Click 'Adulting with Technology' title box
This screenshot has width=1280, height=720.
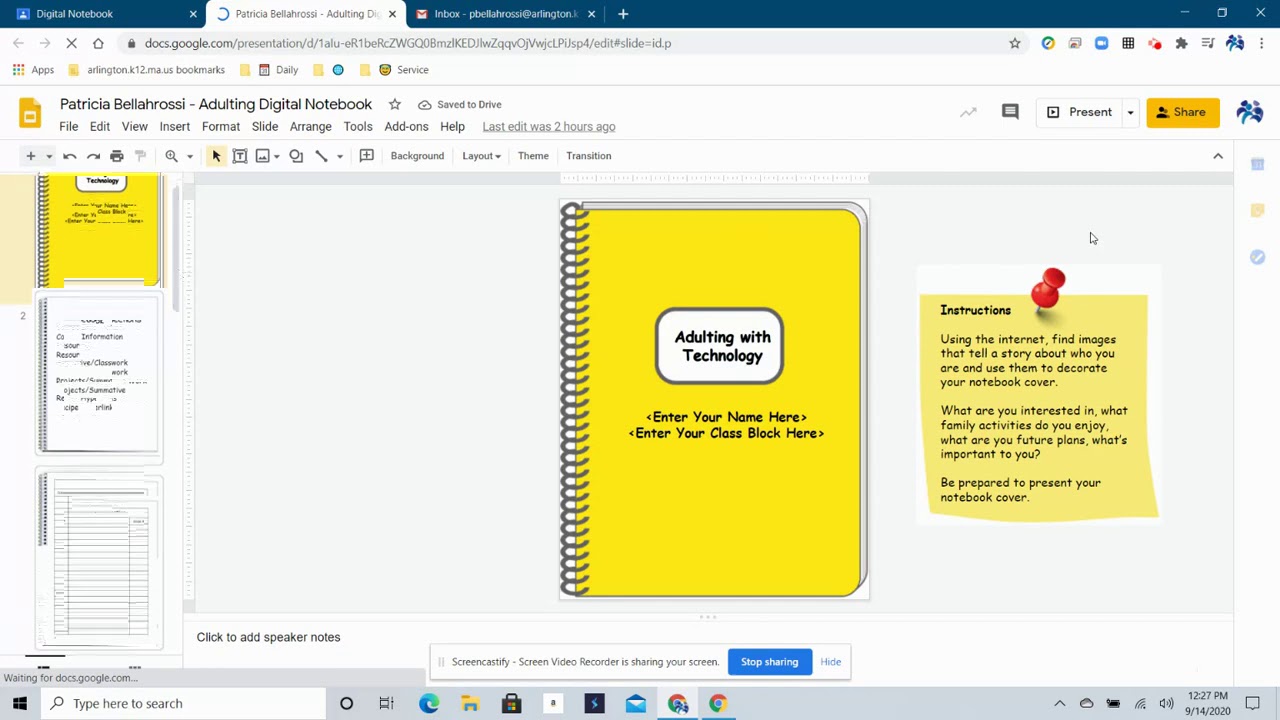(x=720, y=346)
